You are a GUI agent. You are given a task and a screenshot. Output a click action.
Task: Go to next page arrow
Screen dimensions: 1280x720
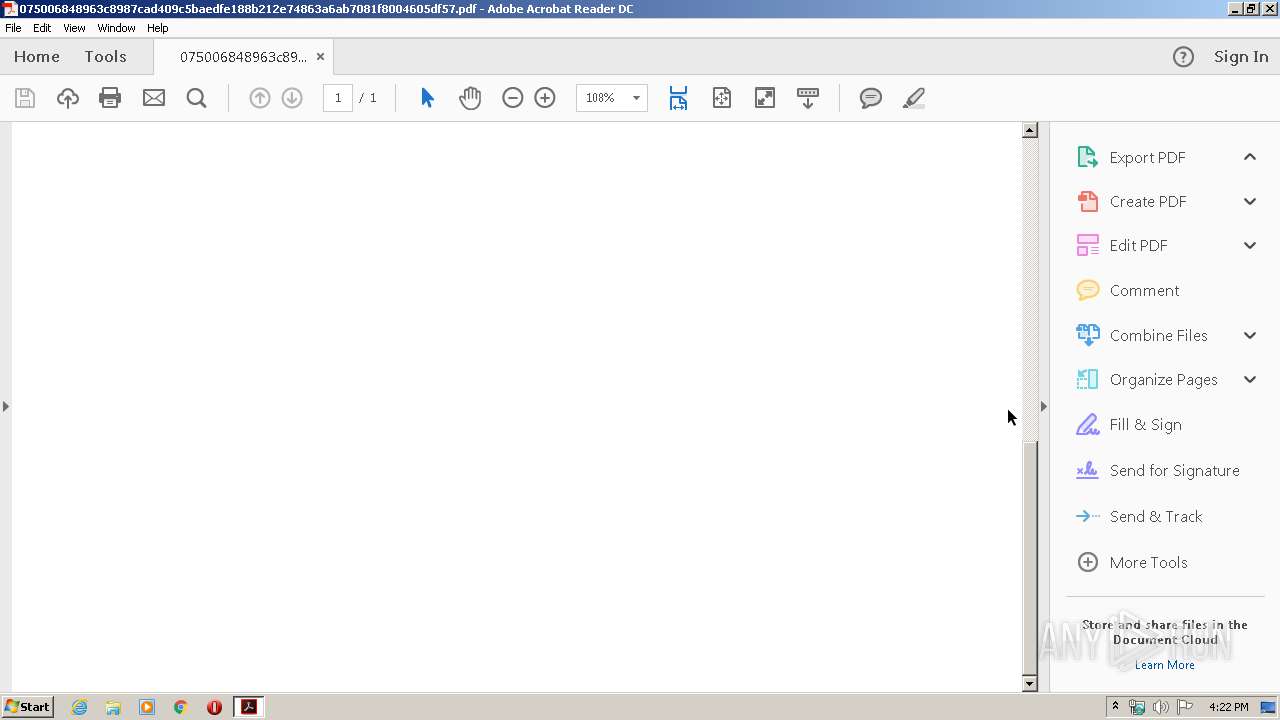click(292, 98)
